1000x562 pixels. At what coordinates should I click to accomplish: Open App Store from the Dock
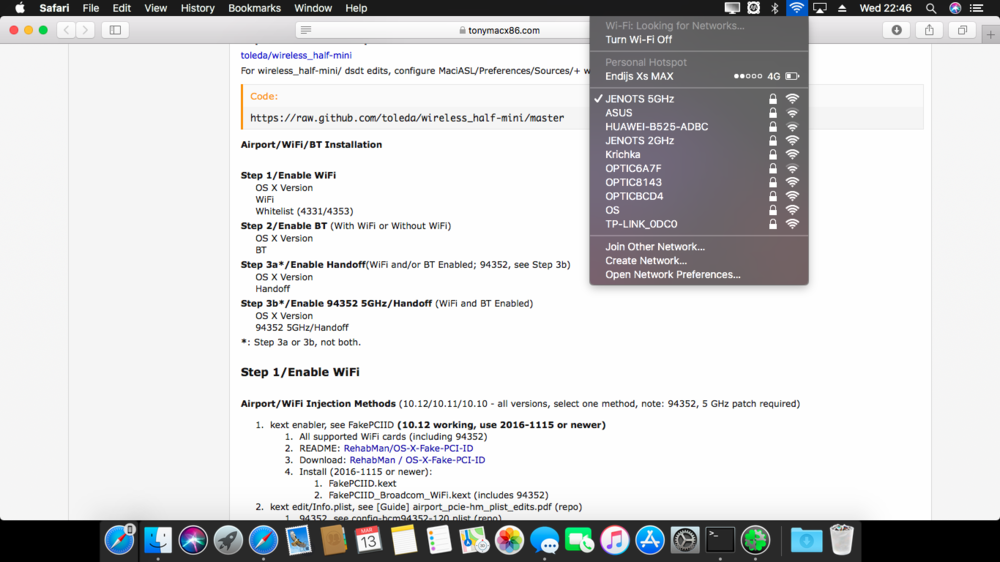coord(650,540)
